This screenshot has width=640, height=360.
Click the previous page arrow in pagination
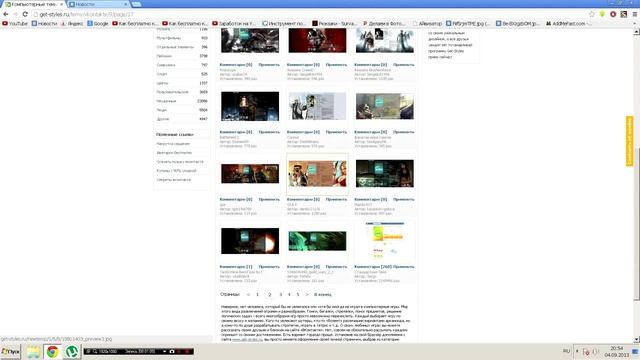click(248, 294)
